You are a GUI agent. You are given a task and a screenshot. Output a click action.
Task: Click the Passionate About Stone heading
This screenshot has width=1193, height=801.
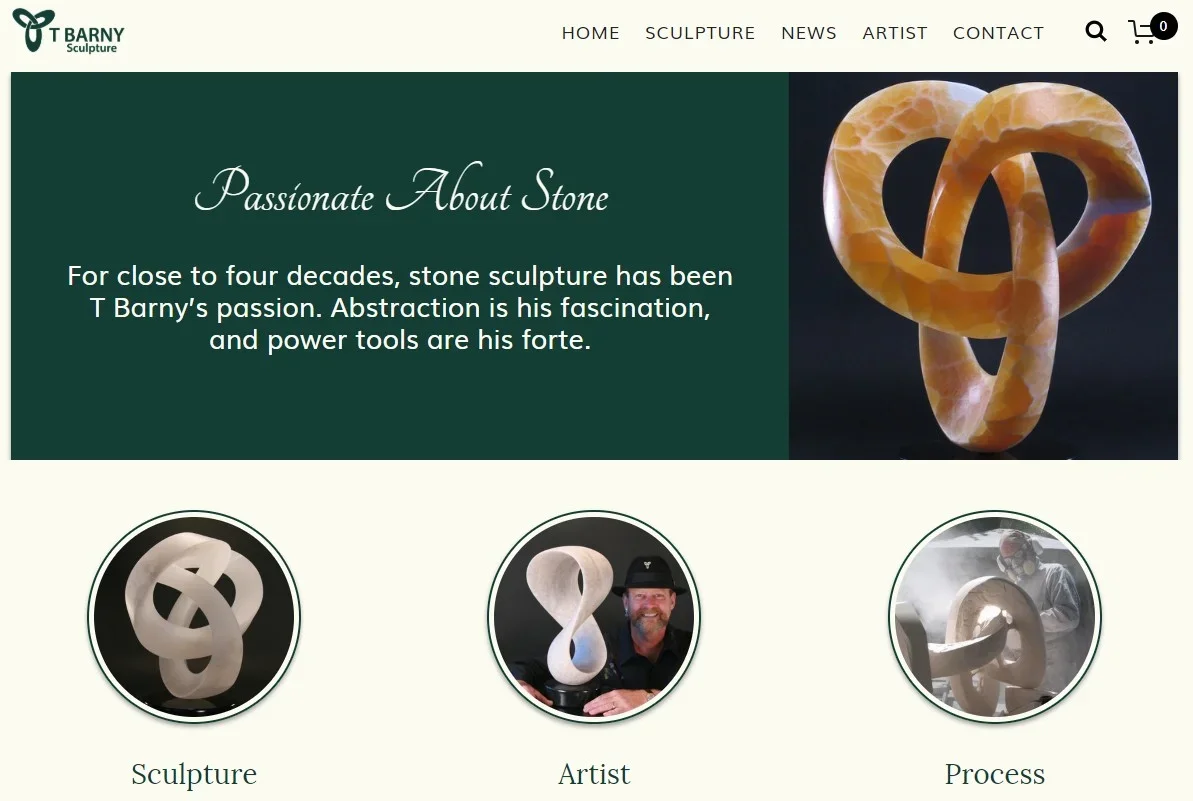401,189
